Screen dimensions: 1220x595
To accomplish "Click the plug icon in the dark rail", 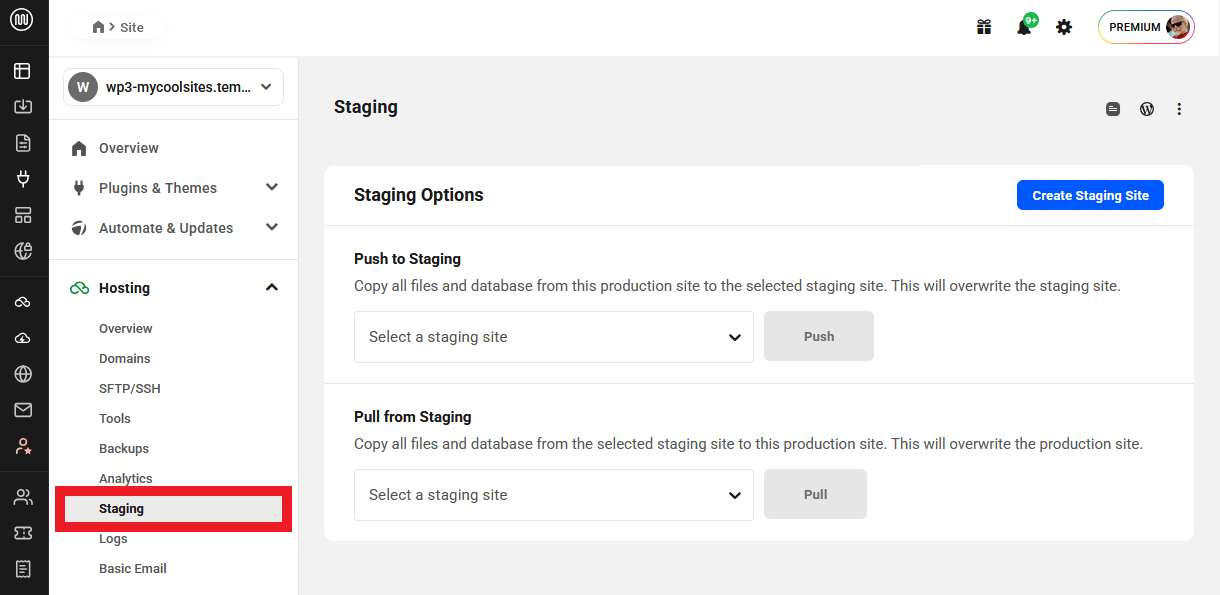I will 23,179.
